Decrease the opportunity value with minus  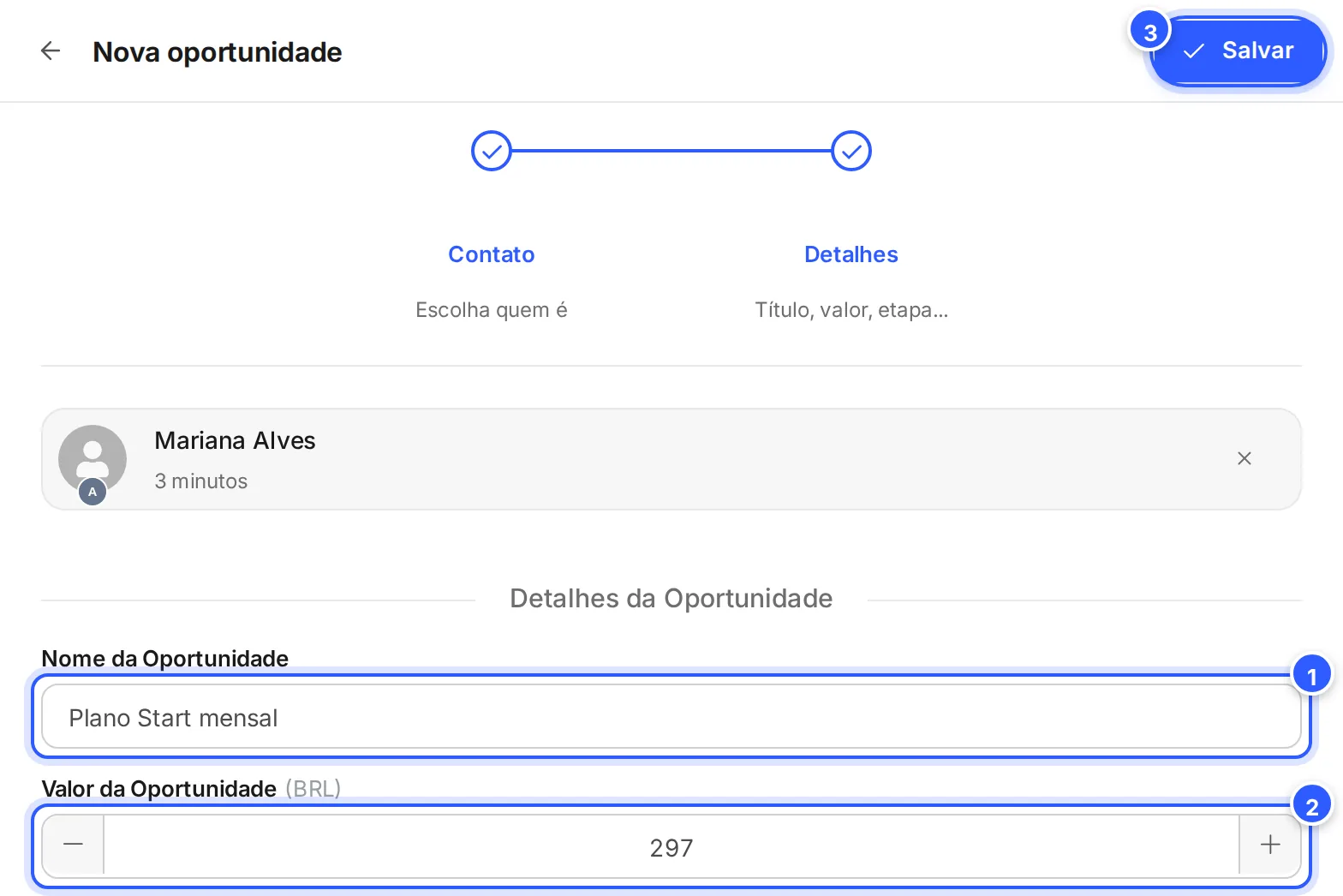[x=74, y=845]
